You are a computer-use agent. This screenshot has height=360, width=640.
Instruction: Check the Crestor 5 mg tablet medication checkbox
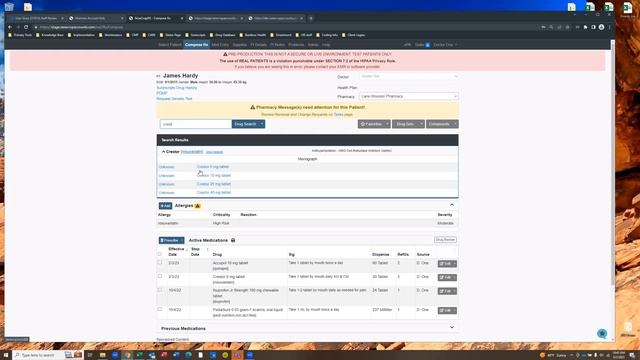tap(160, 276)
